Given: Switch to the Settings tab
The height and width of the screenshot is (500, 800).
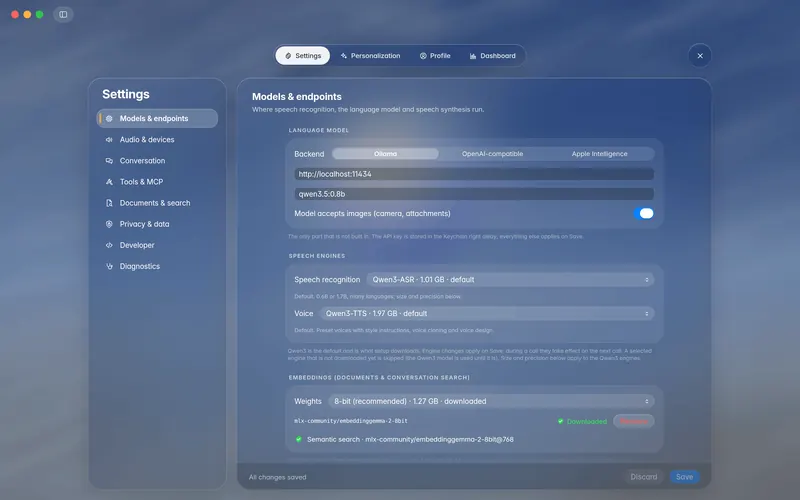Looking at the screenshot, I should (x=303, y=56).
